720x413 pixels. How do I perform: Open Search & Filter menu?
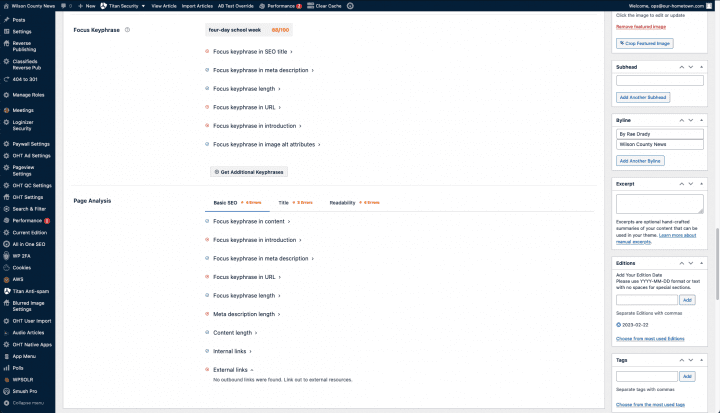click(x=29, y=209)
